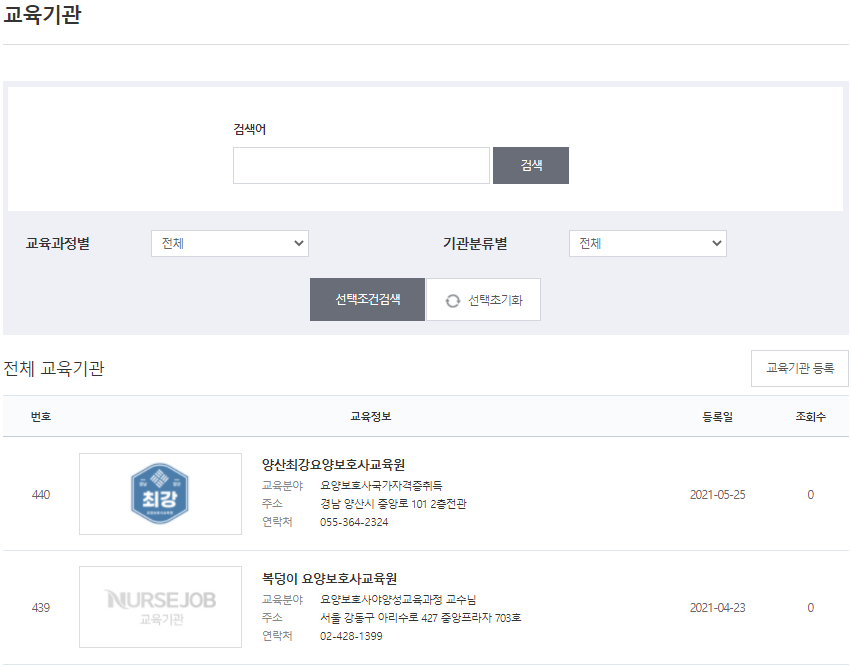Open the 최강 logo thumbnail
The height and width of the screenshot is (667, 851).
click(x=160, y=494)
